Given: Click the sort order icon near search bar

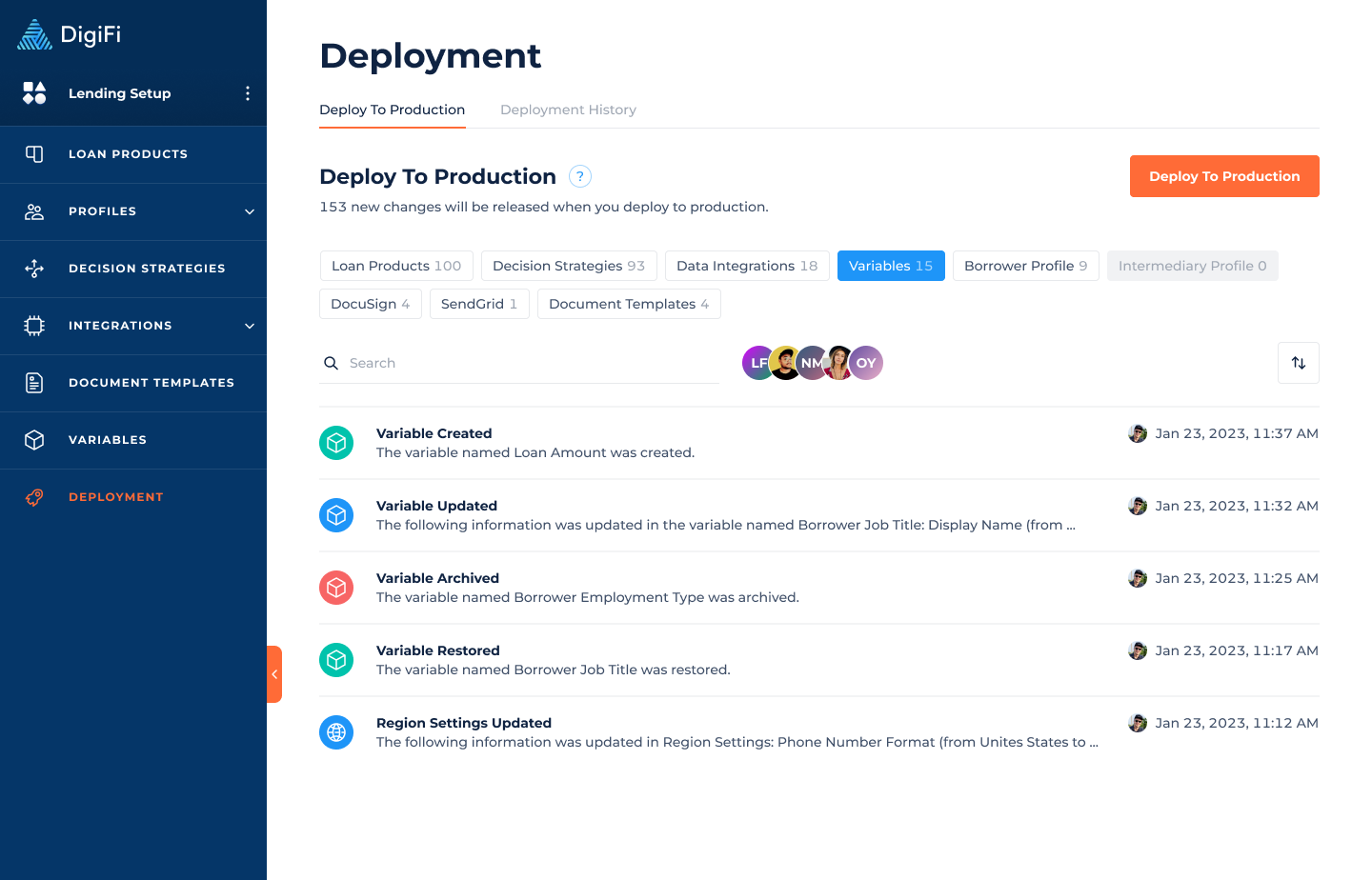Looking at the screenshot, I should [x=1299, y=362].
